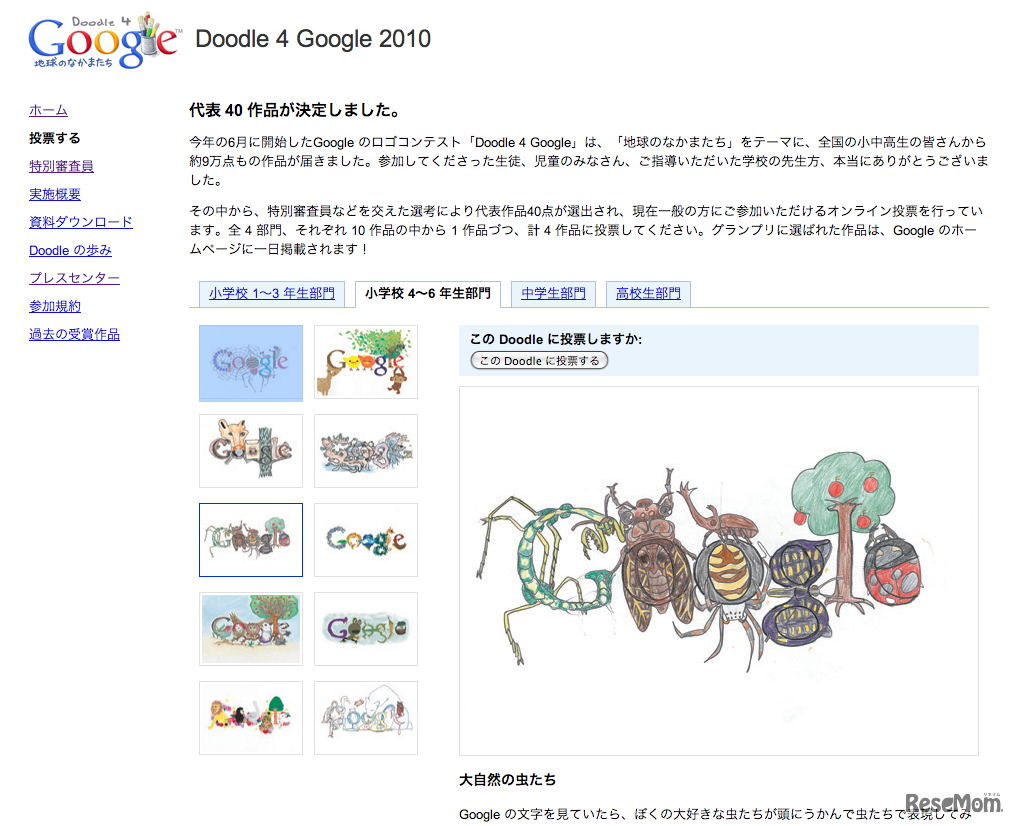Switch to 高校生部門 tab
This screenshot has width=1016, height=826.
648,293
